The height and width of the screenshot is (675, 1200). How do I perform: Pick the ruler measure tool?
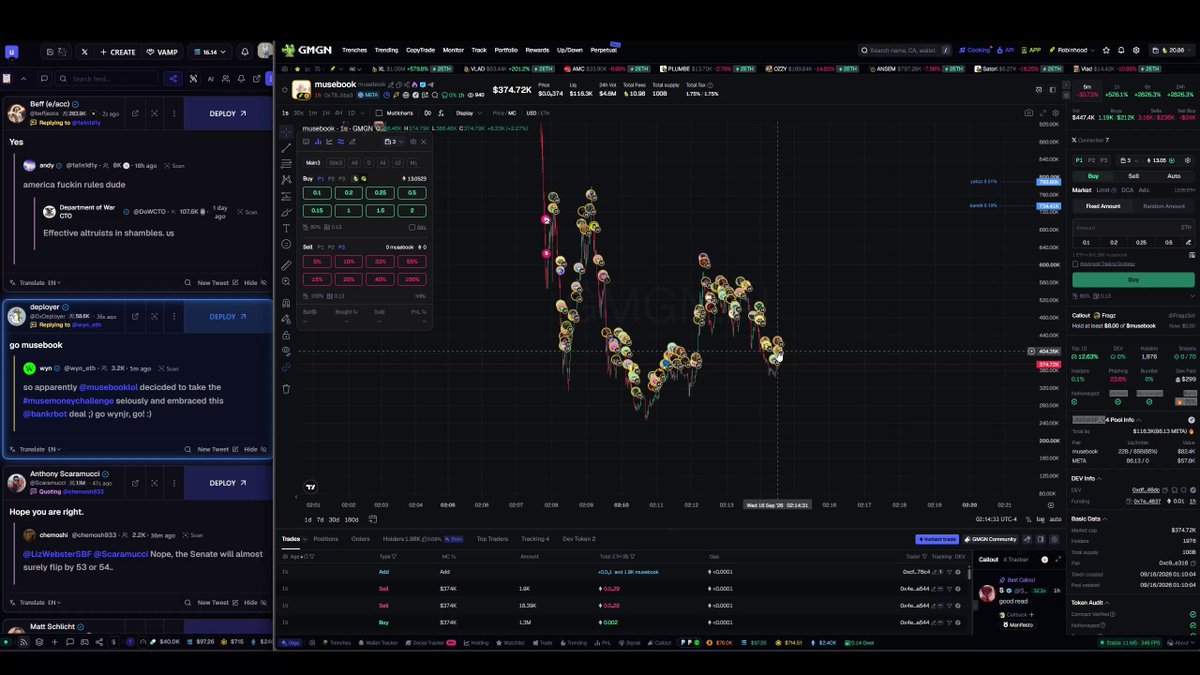pyautogui.click(x=287, y=265)
